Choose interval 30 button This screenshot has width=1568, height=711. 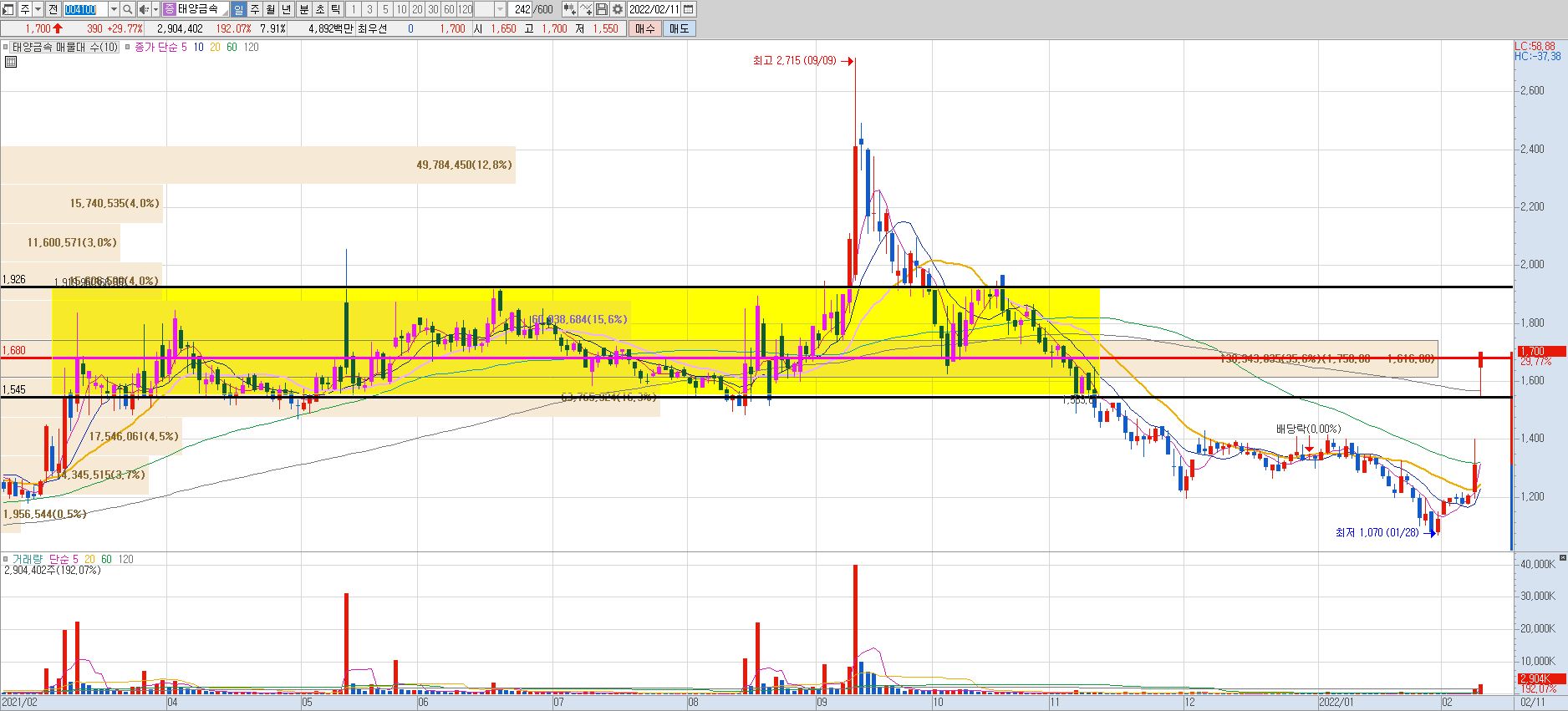[x=433, y=9]
